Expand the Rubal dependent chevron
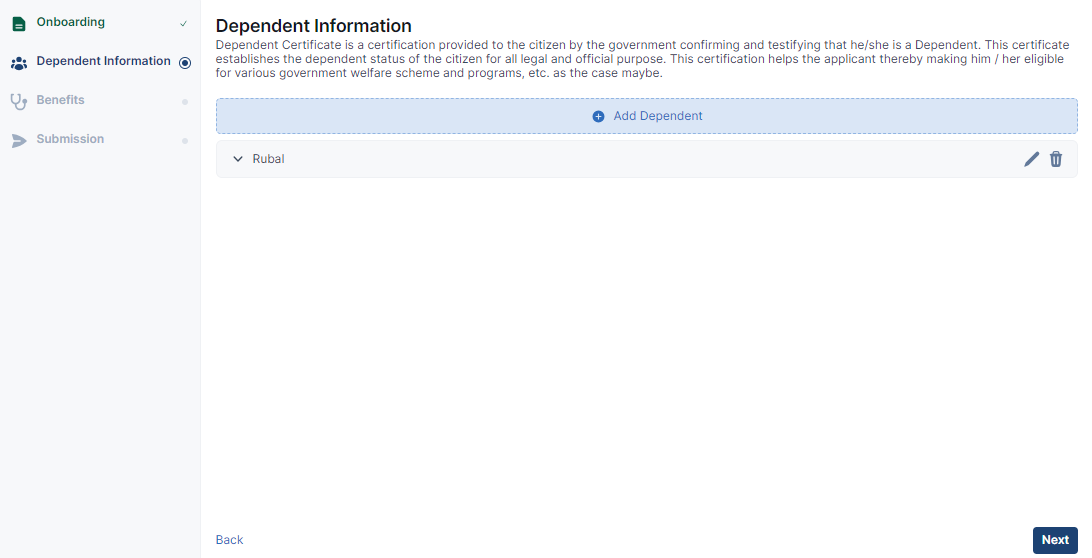Viewport: 1092px width, 558px height. (237, 159)
